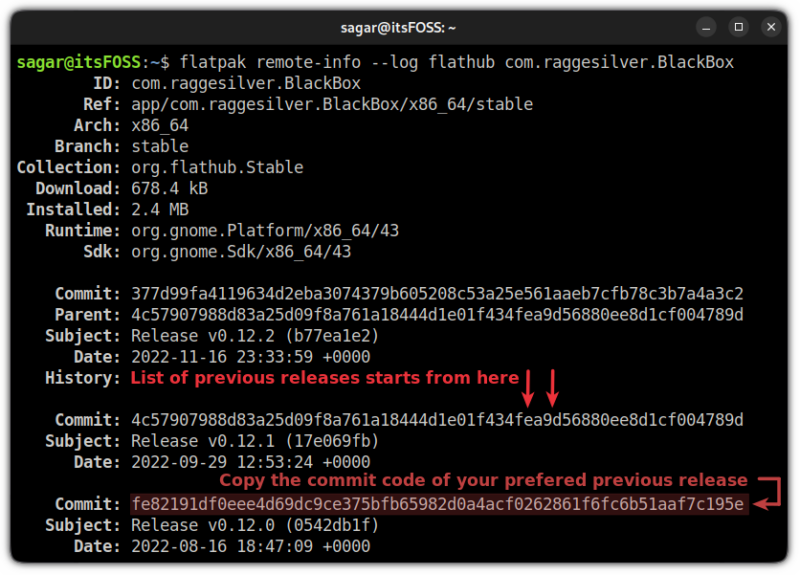Click the highlighted commit hash starting fe82191d
The height and width of the screenshot is (575, 800).
[x=438, y=504]
